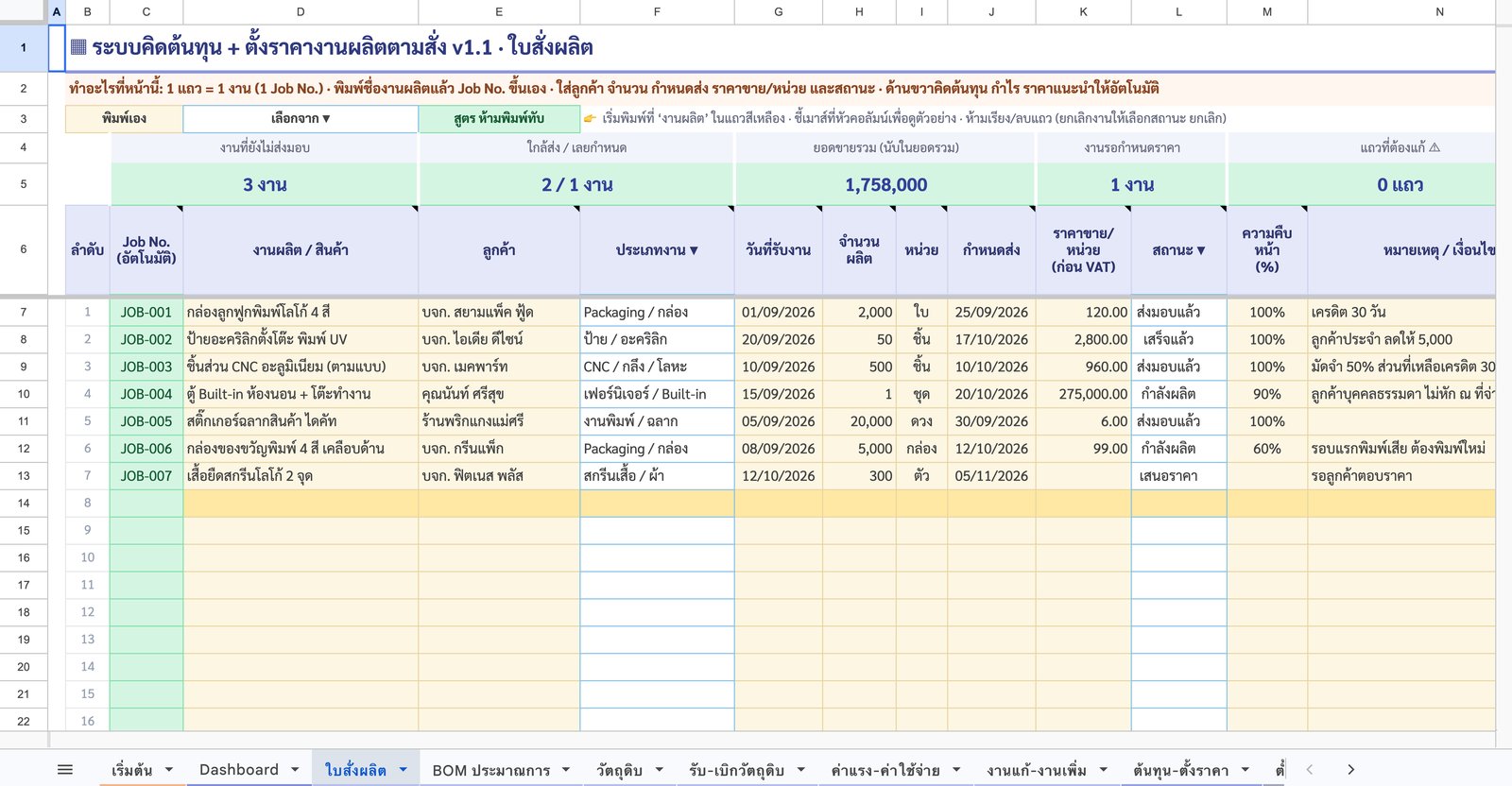
Task: Click the 3 งาน summary cell
Action: [265, 185]
